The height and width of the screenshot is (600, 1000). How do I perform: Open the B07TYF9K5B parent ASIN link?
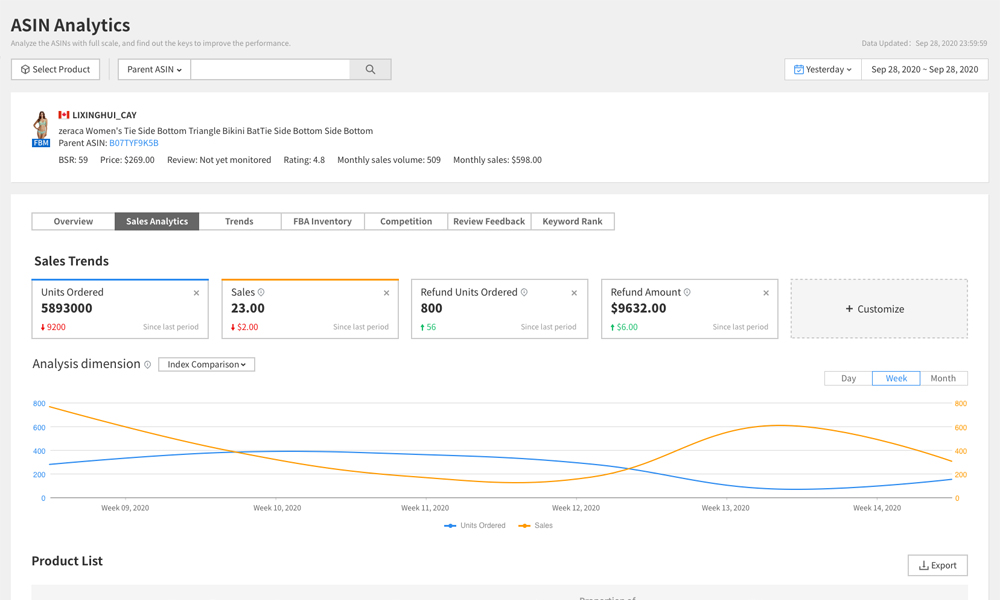click(x=133, y=143)
